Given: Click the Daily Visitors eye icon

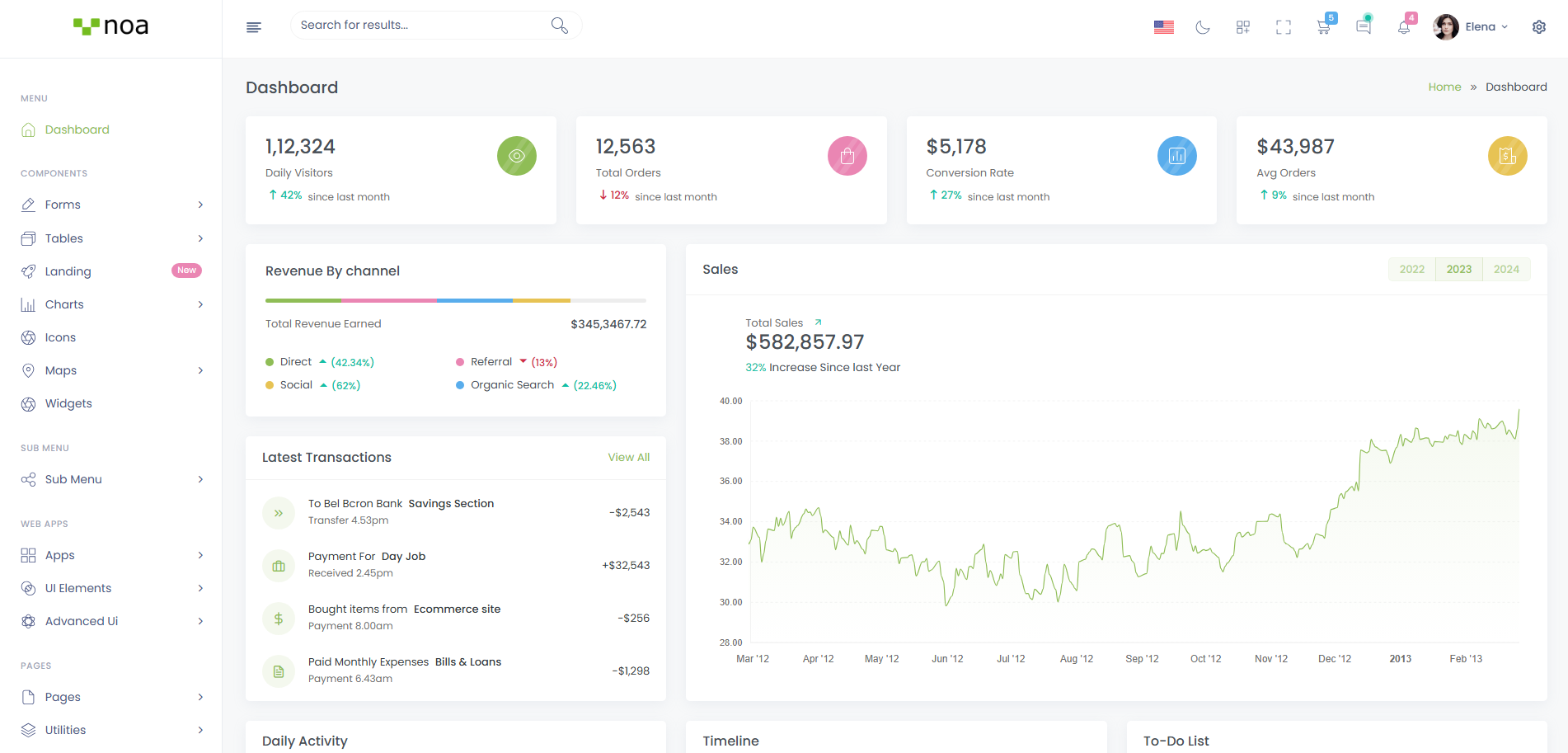Looking at the screenshot, I should coord(517,156).
